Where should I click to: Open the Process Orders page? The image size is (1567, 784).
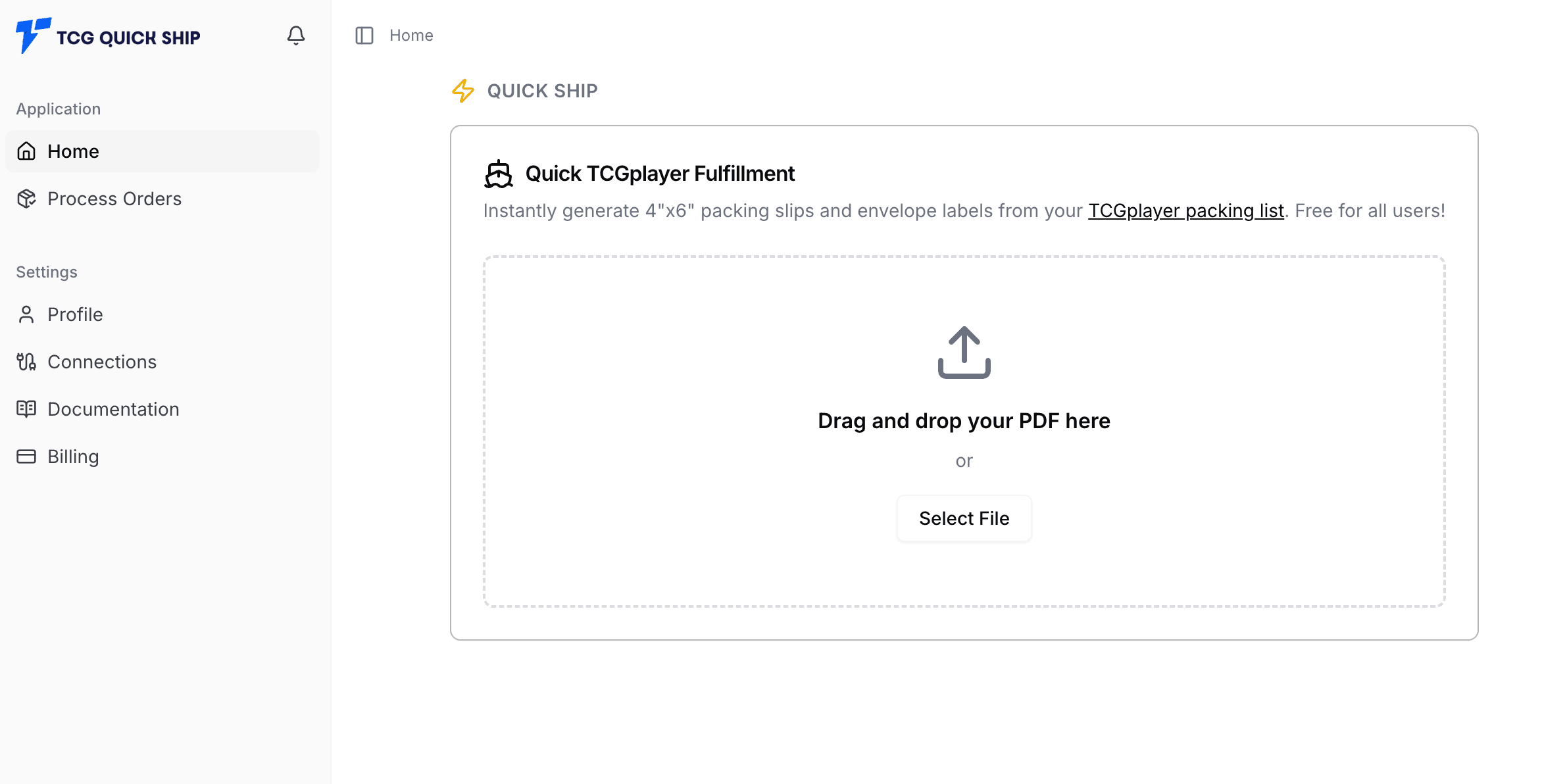coord(114,199)
